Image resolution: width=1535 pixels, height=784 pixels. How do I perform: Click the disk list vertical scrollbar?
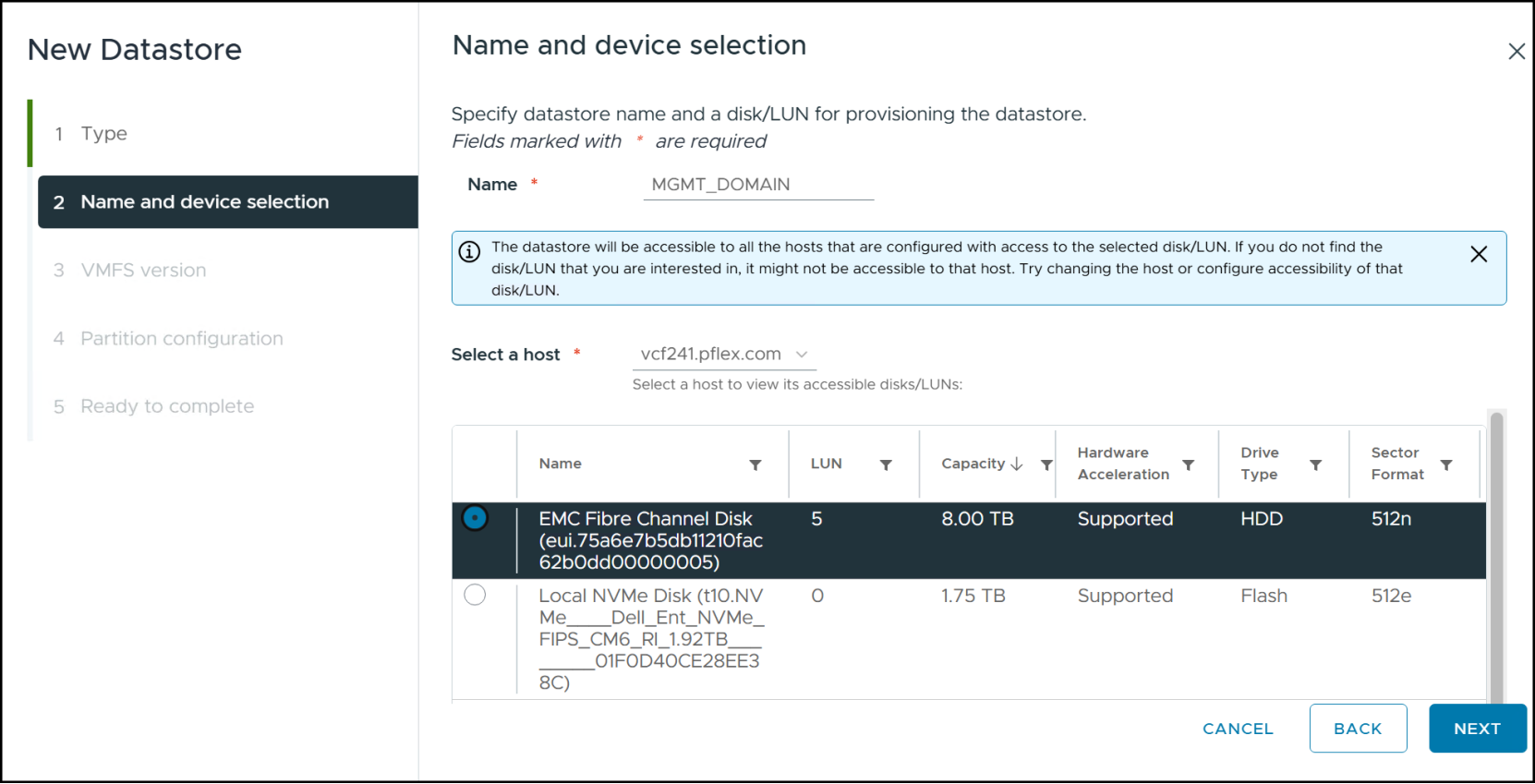[x=1496, y=557]
